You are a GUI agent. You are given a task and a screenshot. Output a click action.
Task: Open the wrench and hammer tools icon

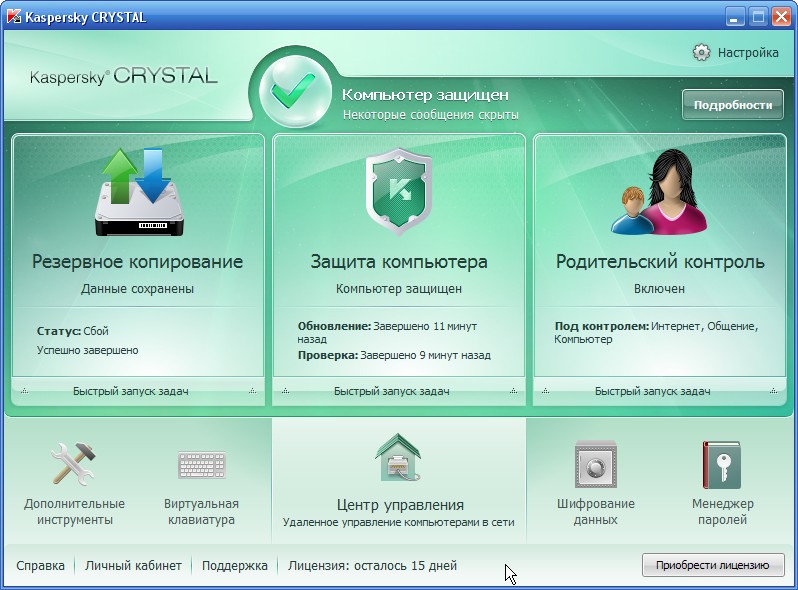coord(73,463)
